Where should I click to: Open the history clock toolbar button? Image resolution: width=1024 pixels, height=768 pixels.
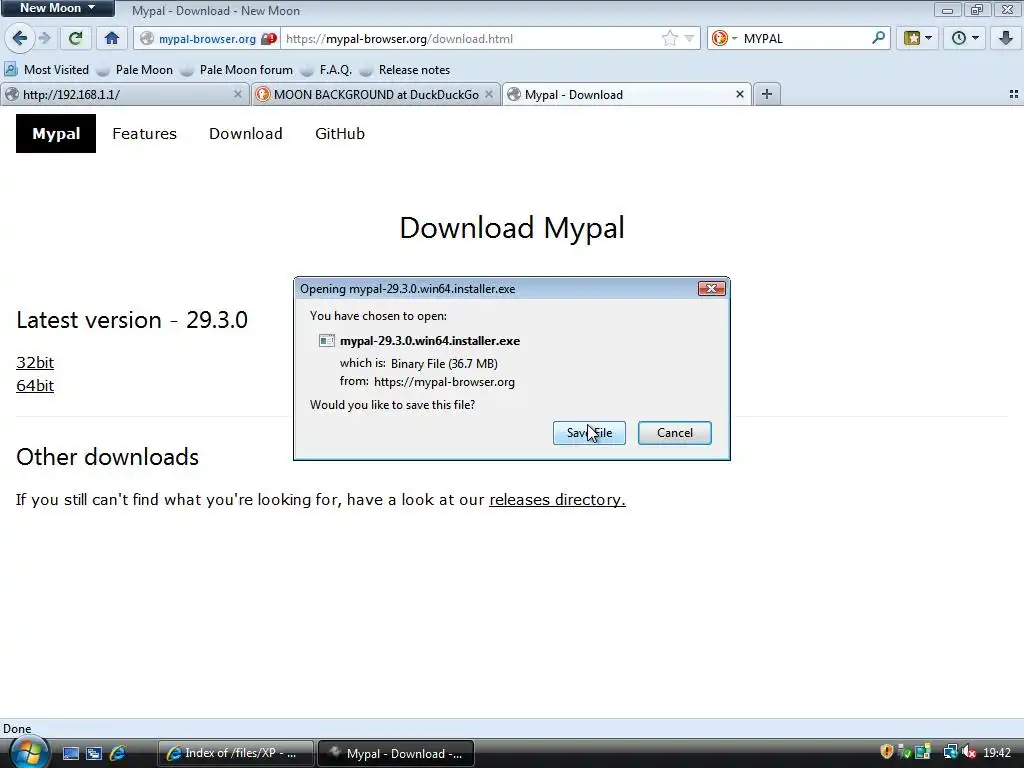(x=965, y=39)
